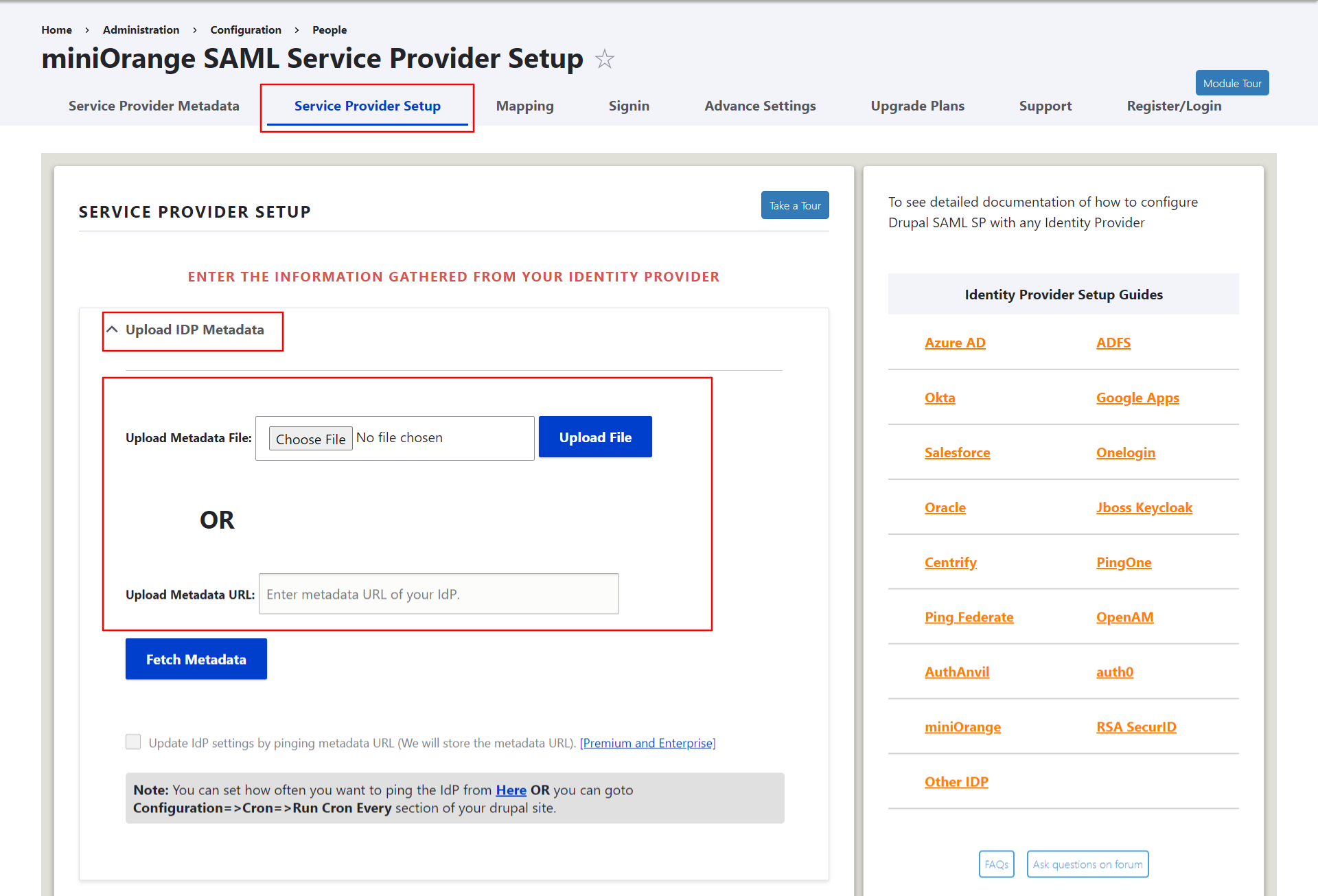
Task: Open the Salesforce setup guide
Action: [957, 452]
